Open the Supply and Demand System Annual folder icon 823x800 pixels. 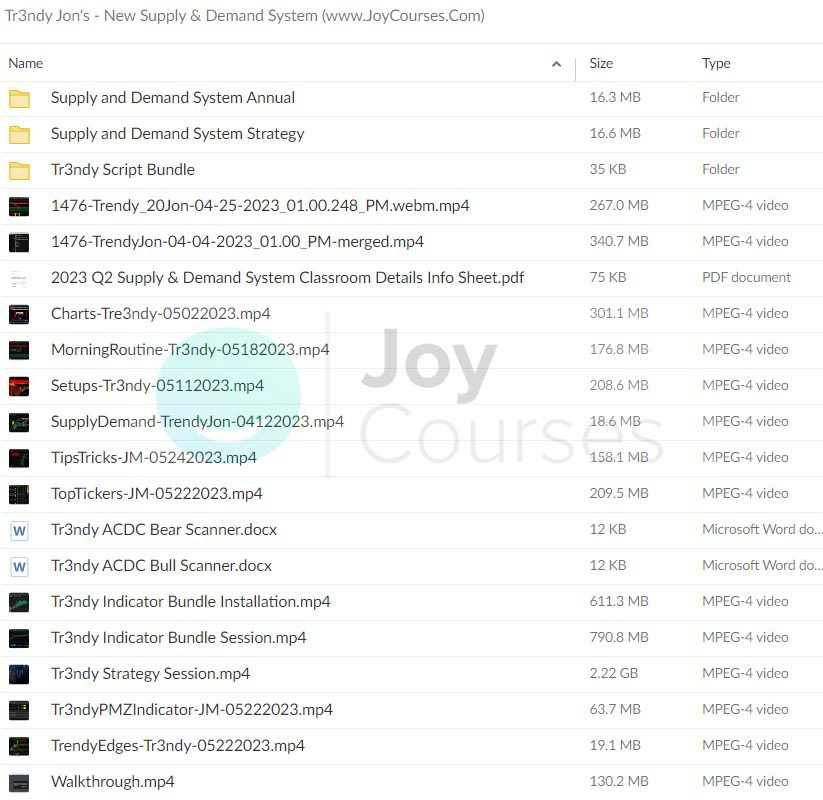19,98
